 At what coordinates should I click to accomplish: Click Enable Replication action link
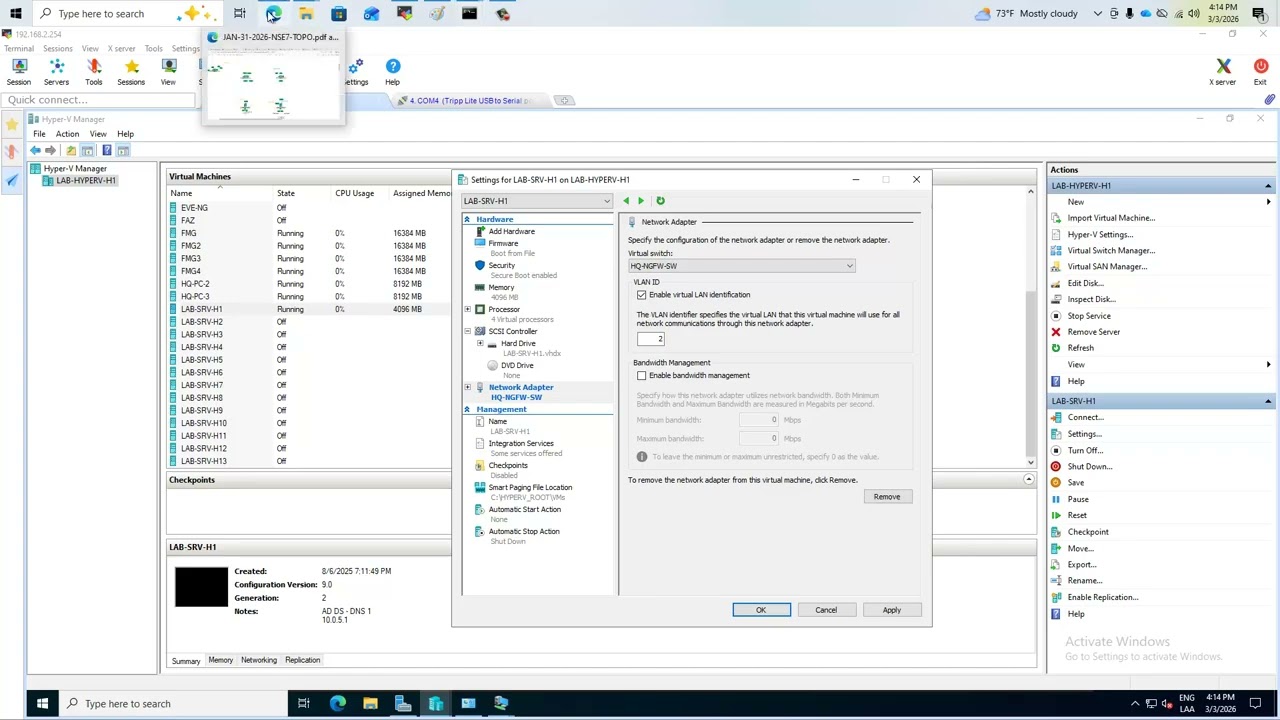1102,597
